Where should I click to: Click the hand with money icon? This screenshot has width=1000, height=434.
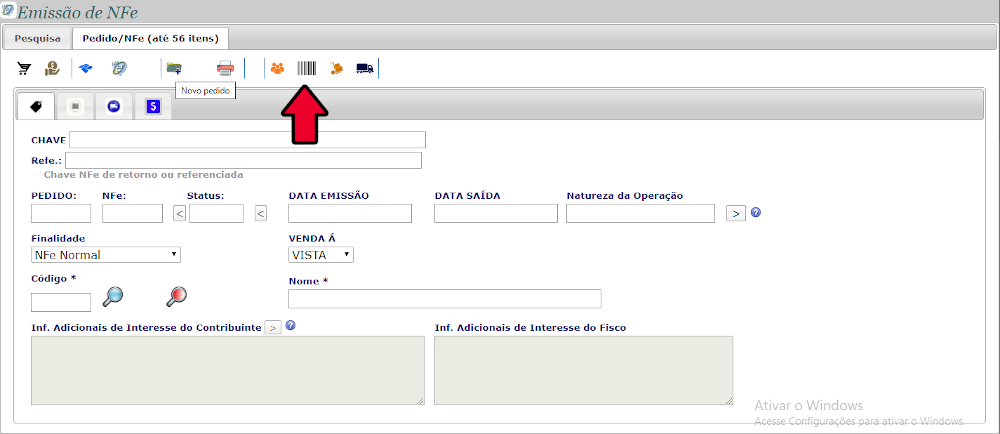tap(51, 69)
